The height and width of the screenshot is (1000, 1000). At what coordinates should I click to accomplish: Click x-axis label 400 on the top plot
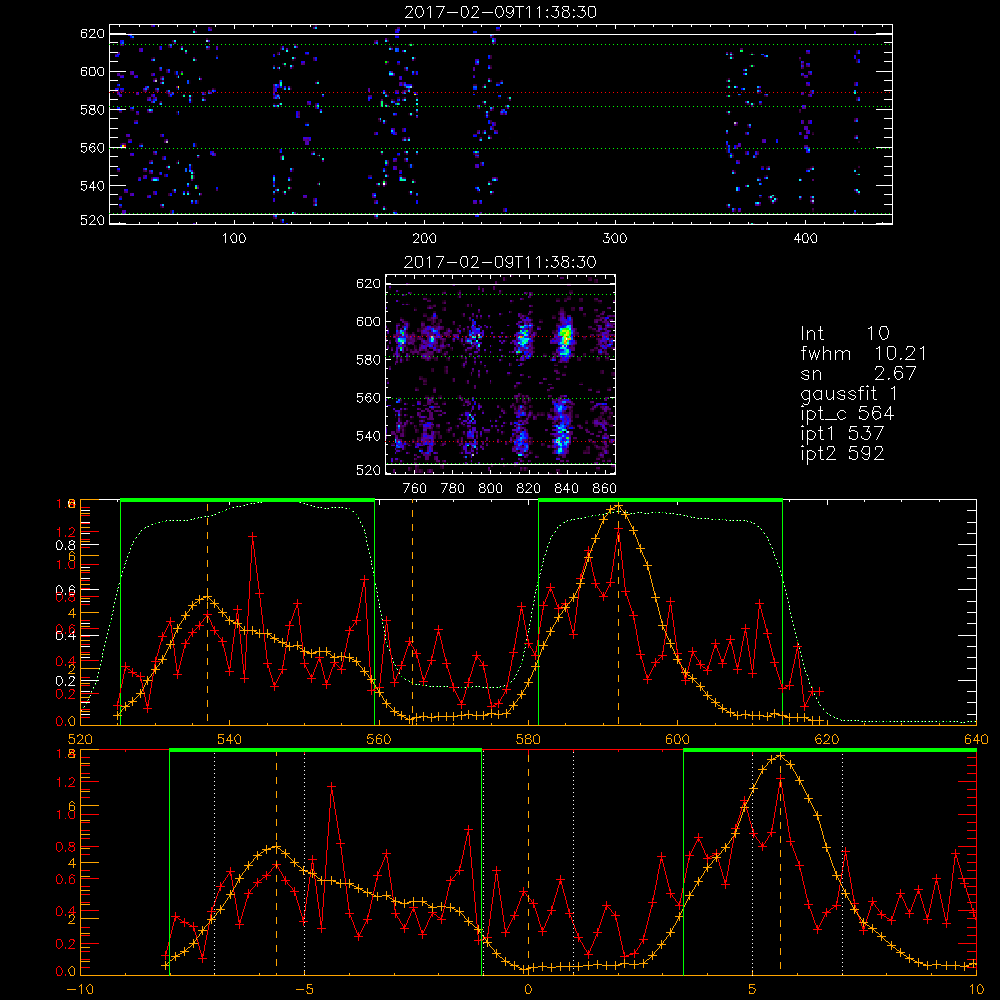click(805, 239)
